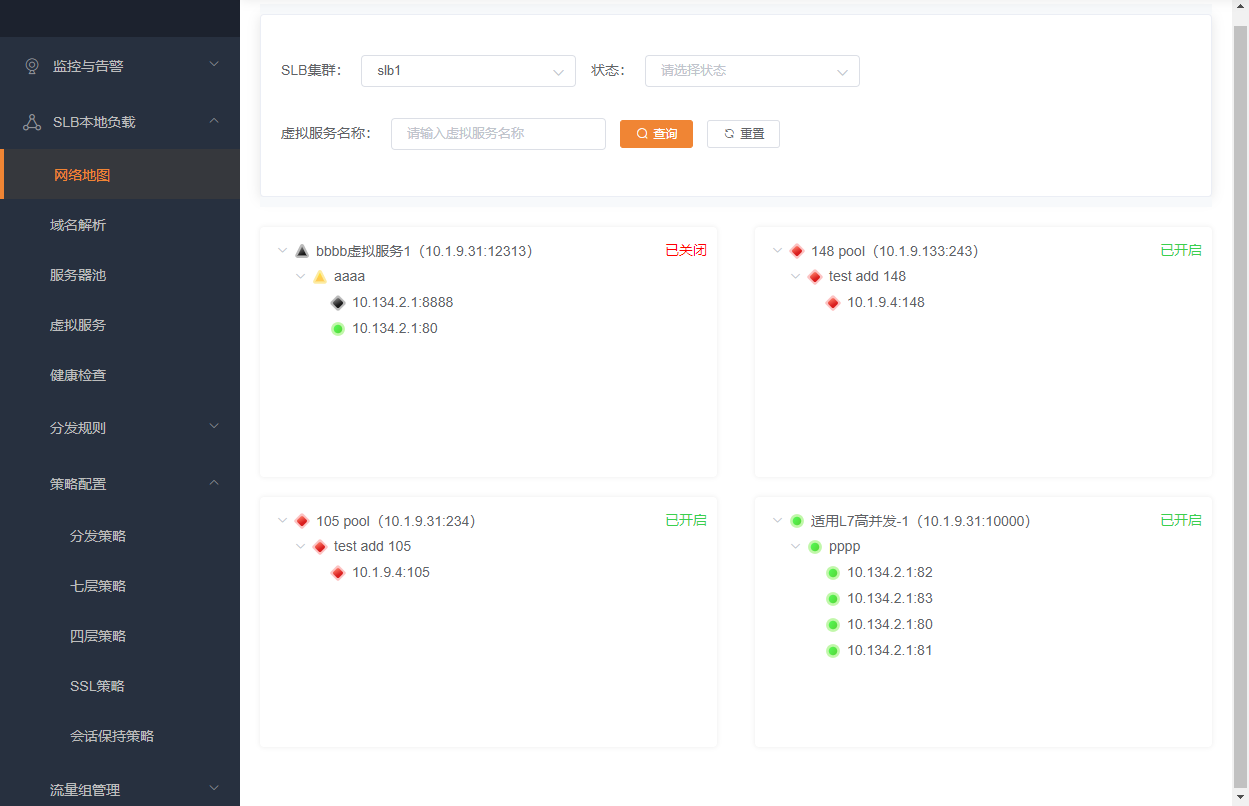Viewport: 1249px width, 806px height.
Task: Go to 健康检查 menu item
Action: coord(78,375)
